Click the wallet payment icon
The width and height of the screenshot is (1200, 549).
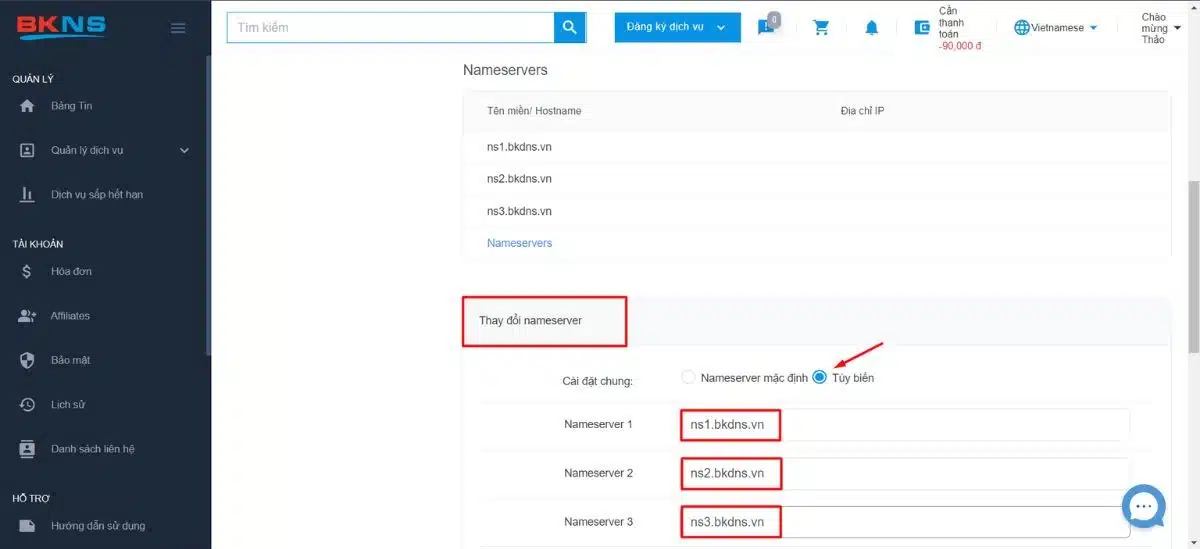(x=923, y=28)
